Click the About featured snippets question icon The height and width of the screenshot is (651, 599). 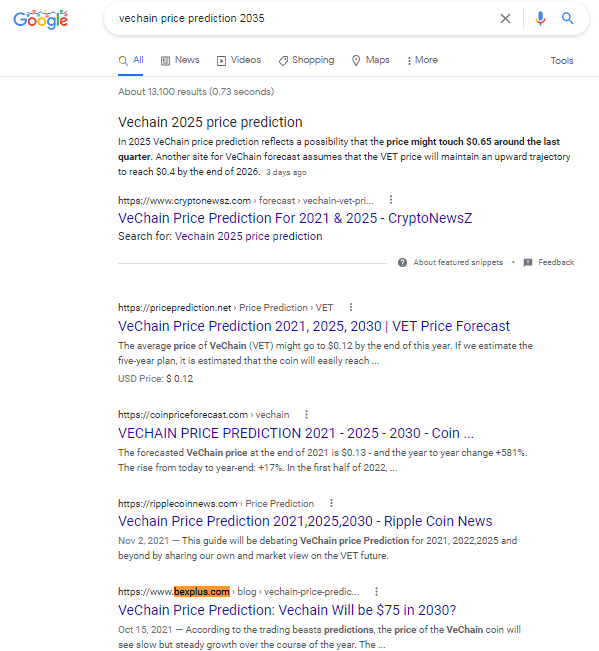tap(402, 262)
